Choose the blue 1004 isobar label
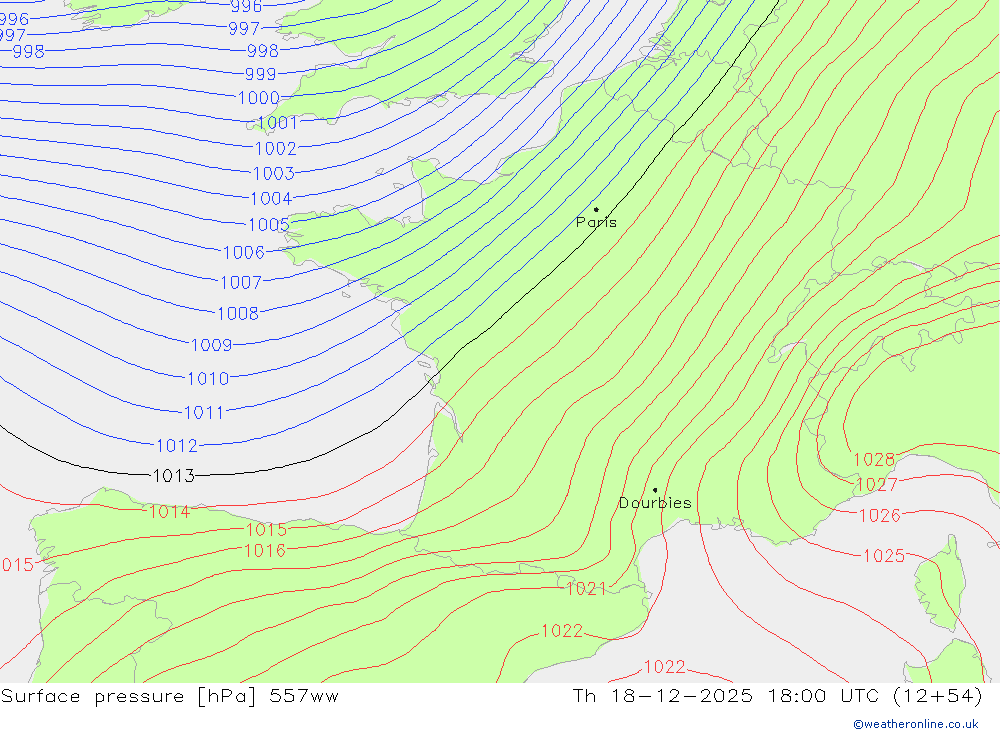Image resolution: width=1000 pixels, height=733 pixels. pyautogui.click(x=271, y=199)
